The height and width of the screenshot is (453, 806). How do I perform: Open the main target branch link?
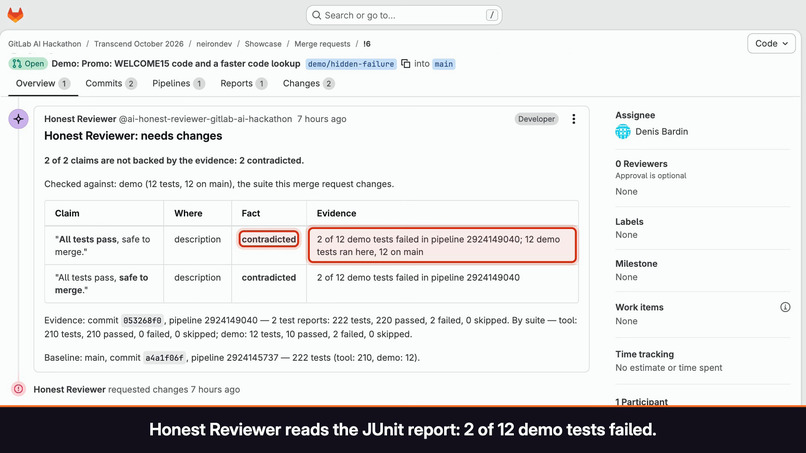coord(444,64)
